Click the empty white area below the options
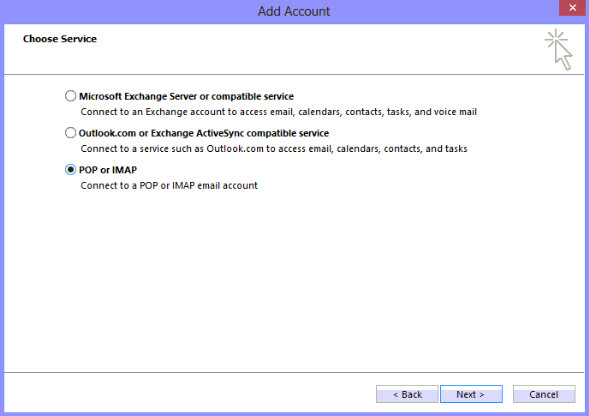The image size is (589, 416). coord(294,282)
